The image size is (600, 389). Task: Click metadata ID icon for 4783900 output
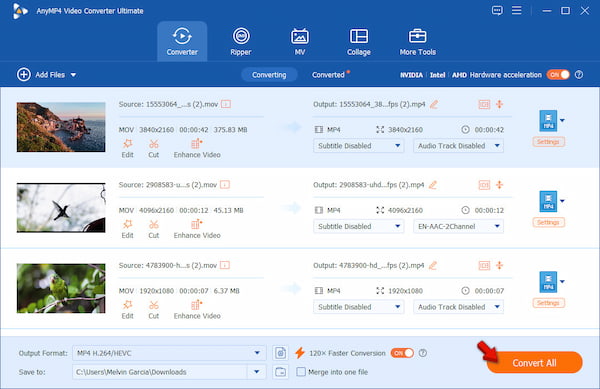pos(484,265)
